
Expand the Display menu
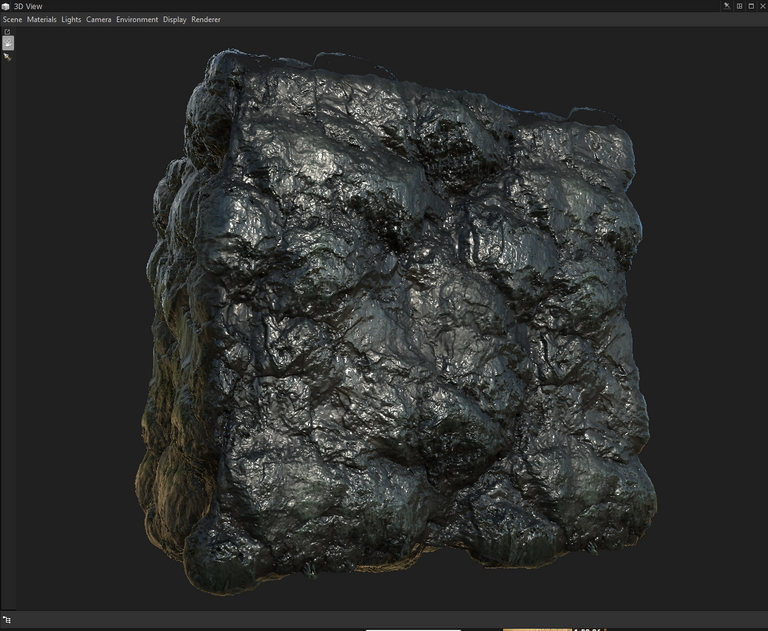coord(175,20)
